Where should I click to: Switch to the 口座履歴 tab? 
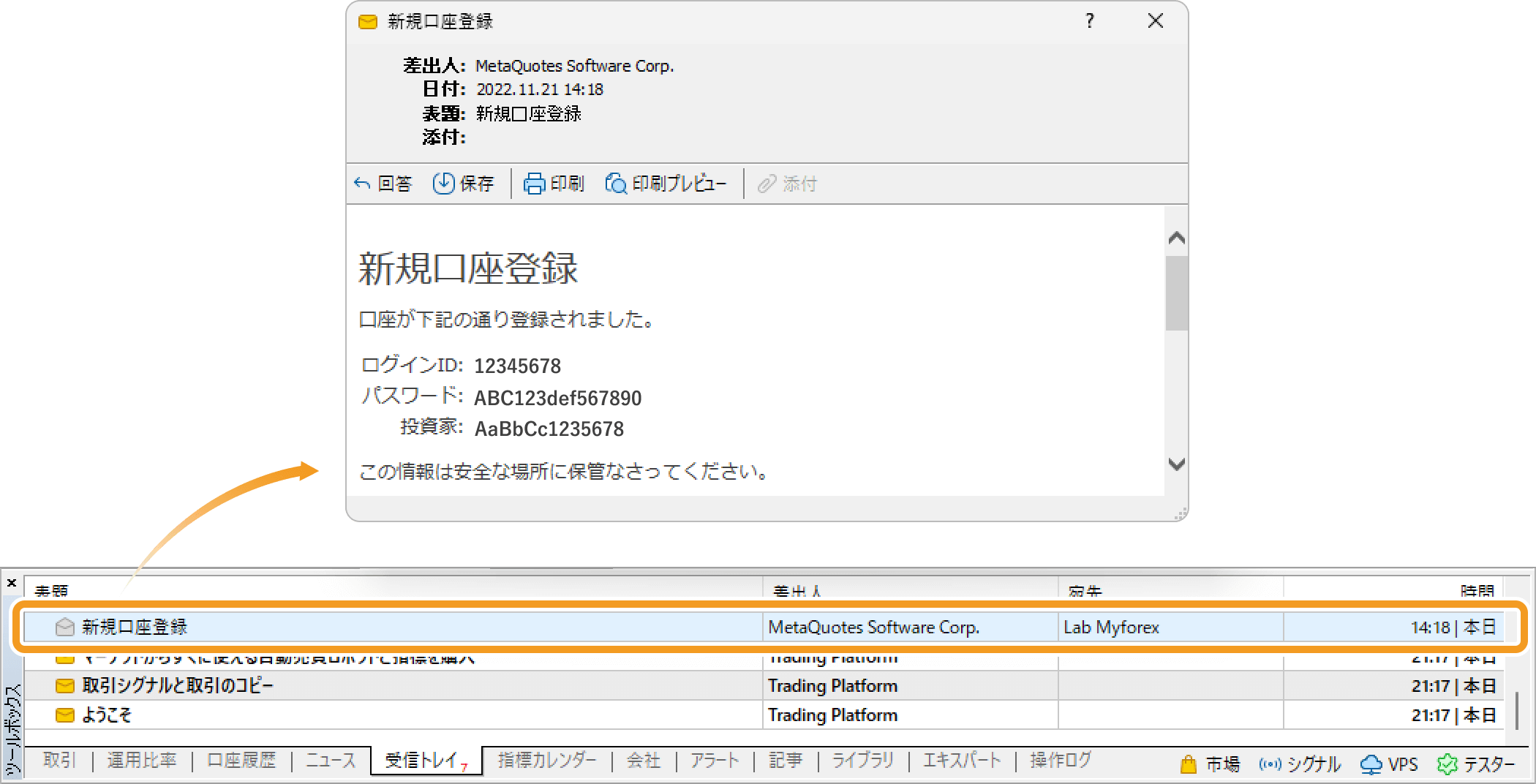[x=241, y=761]
